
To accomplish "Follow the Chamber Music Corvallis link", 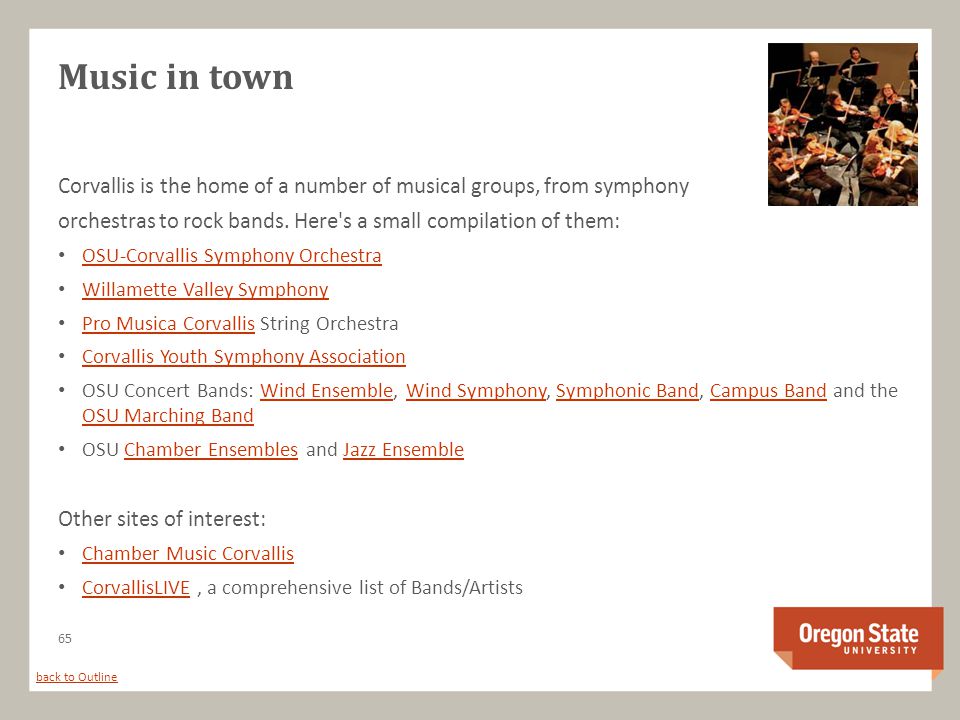I will tap(188, 553).
